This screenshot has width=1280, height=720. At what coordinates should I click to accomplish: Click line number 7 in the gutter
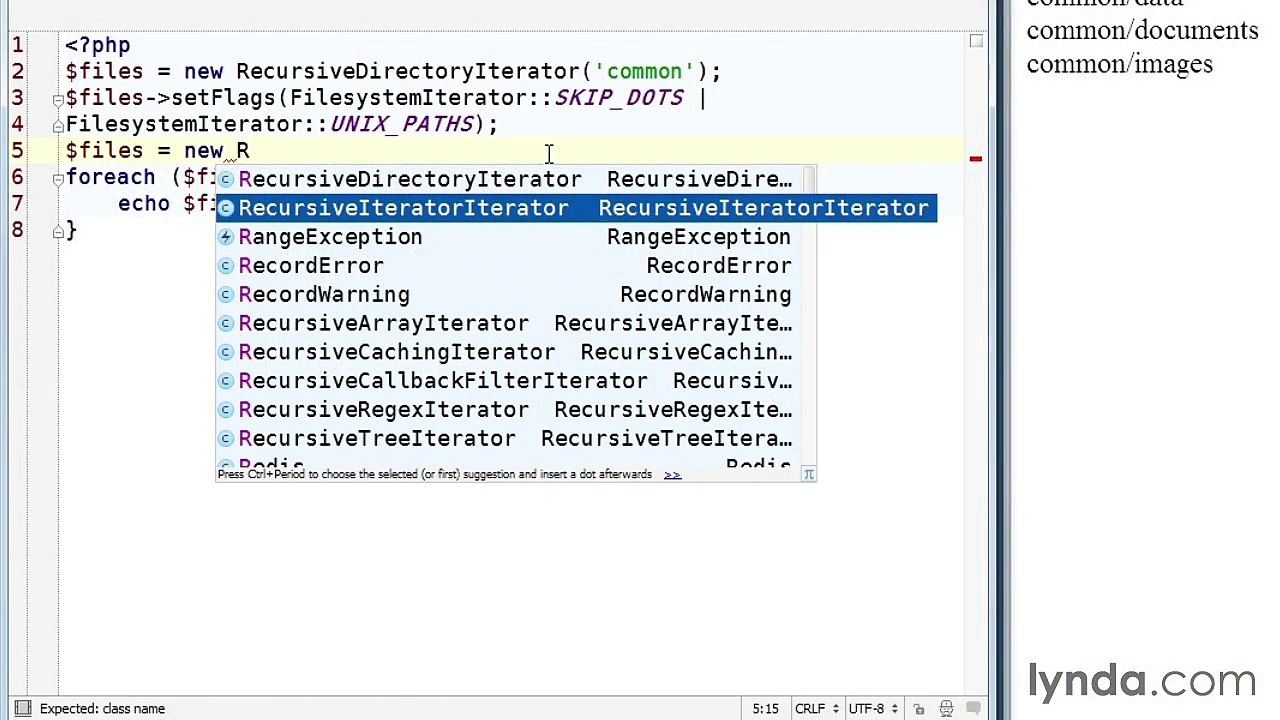(x=18, y=204)
